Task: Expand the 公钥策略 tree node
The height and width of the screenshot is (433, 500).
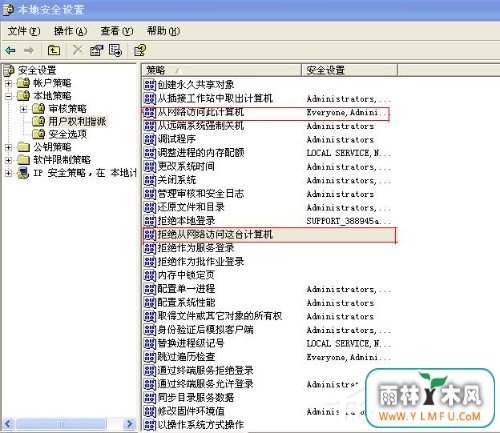Action: [9, 147]
